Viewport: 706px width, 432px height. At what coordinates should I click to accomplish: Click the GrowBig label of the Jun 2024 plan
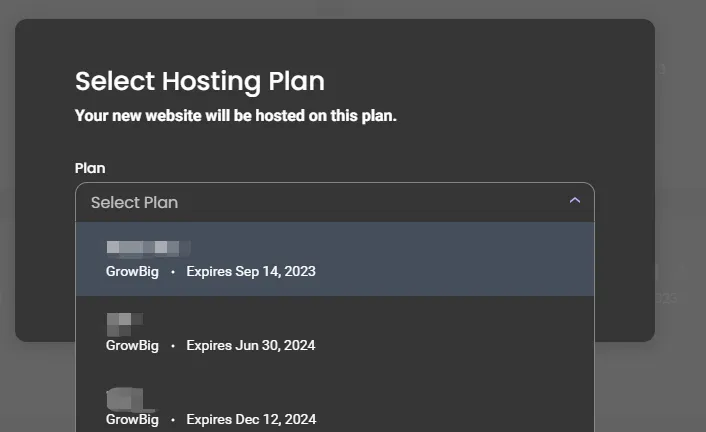[x=132, y=345]
